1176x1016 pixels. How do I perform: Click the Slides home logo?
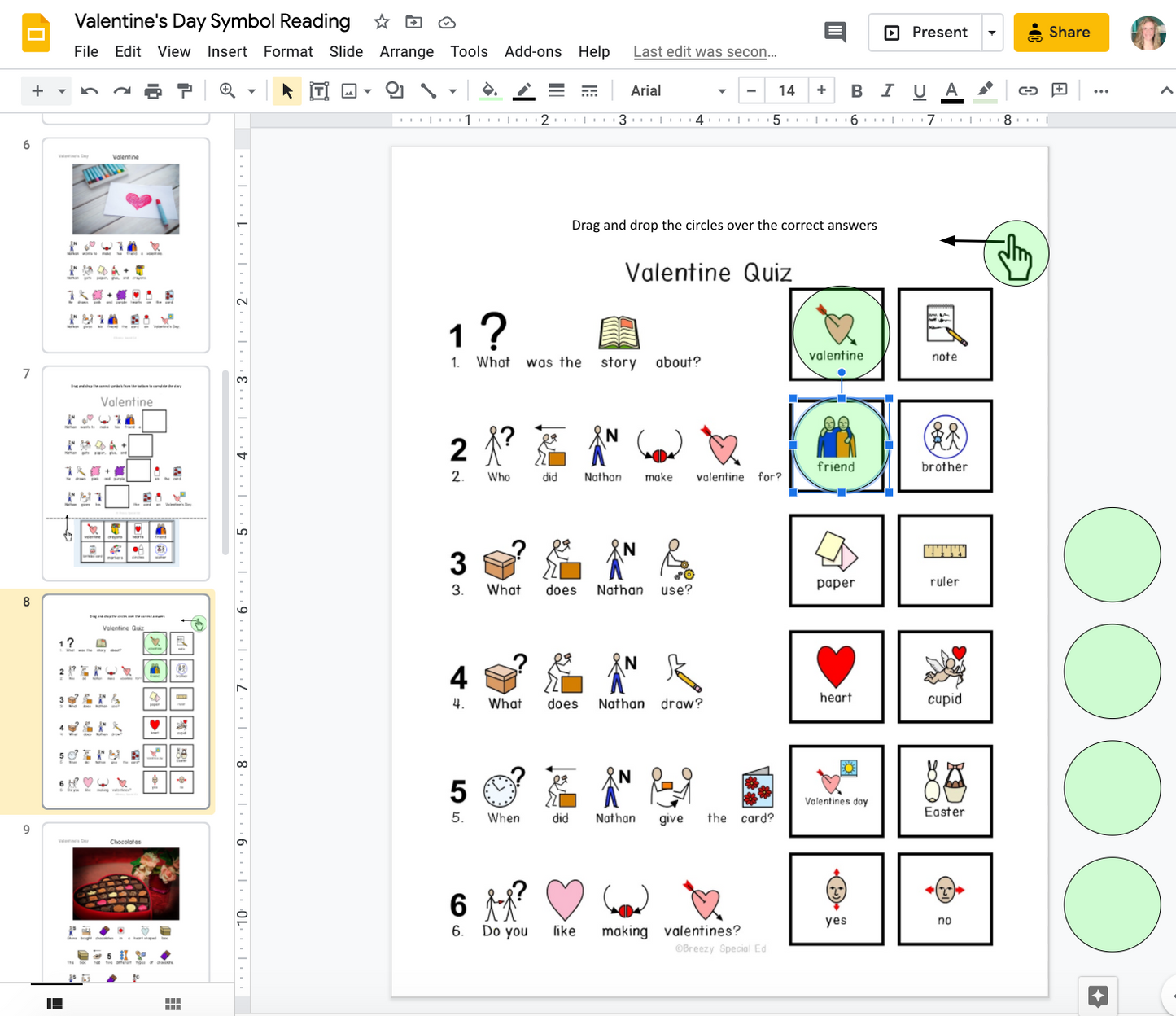coord(35,33)
